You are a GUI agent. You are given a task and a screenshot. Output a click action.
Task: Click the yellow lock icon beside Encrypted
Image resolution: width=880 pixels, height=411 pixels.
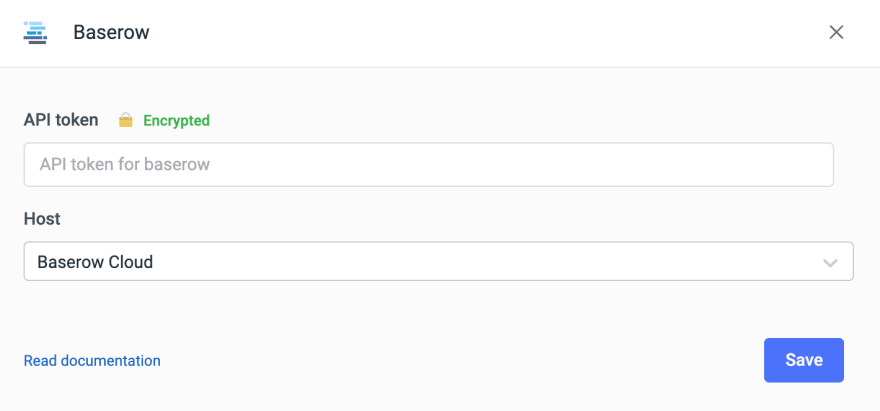[x=125, y=120]
